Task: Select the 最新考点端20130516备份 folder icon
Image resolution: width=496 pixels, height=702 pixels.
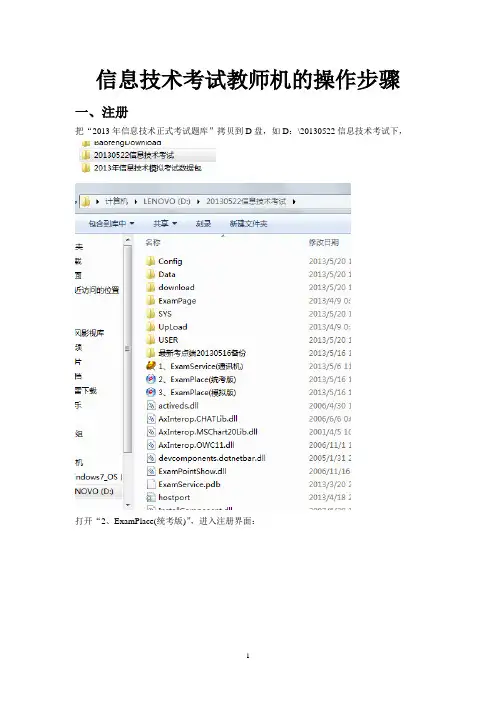Action: pos(151,353)
